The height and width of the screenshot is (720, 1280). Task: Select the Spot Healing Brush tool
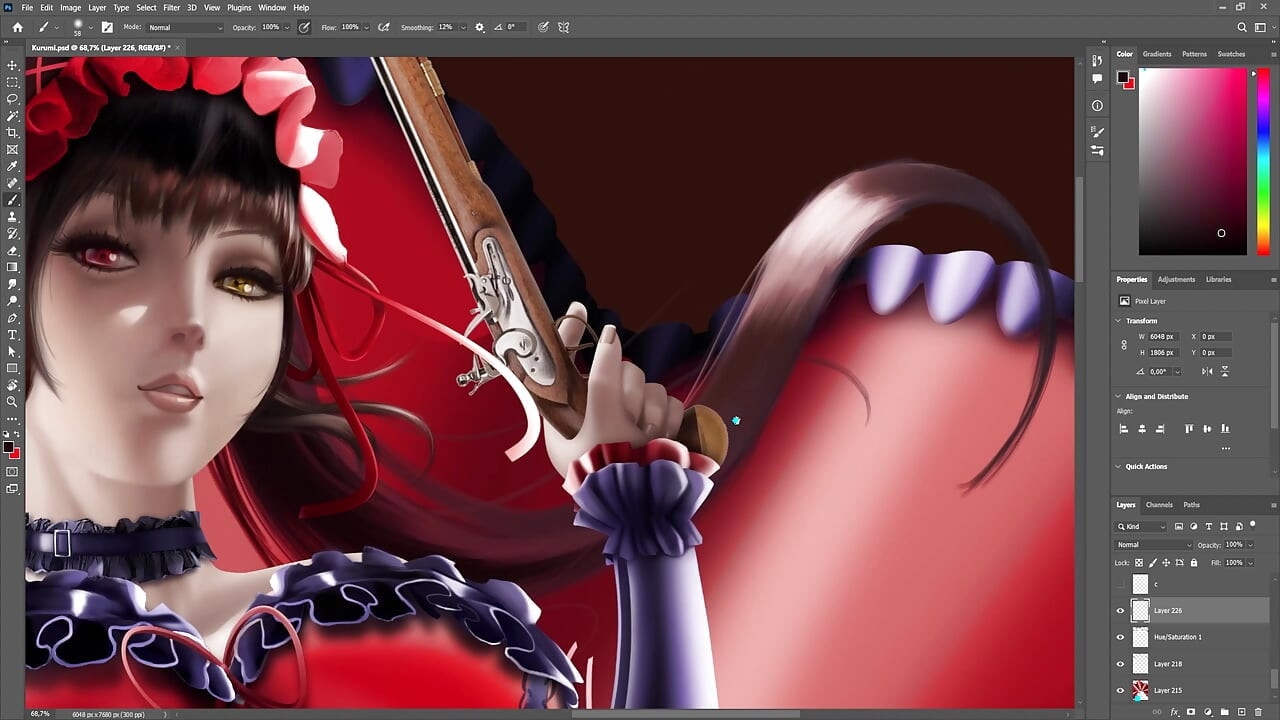click(13, 183)
